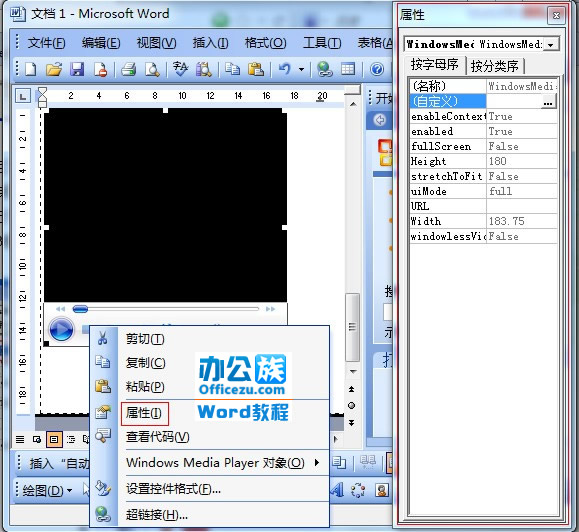Image resolution: width=579 pixels, height=532 pixels.
Task: Open the 绘图(D) drawing dropdown menu
Action: [47, 491]
